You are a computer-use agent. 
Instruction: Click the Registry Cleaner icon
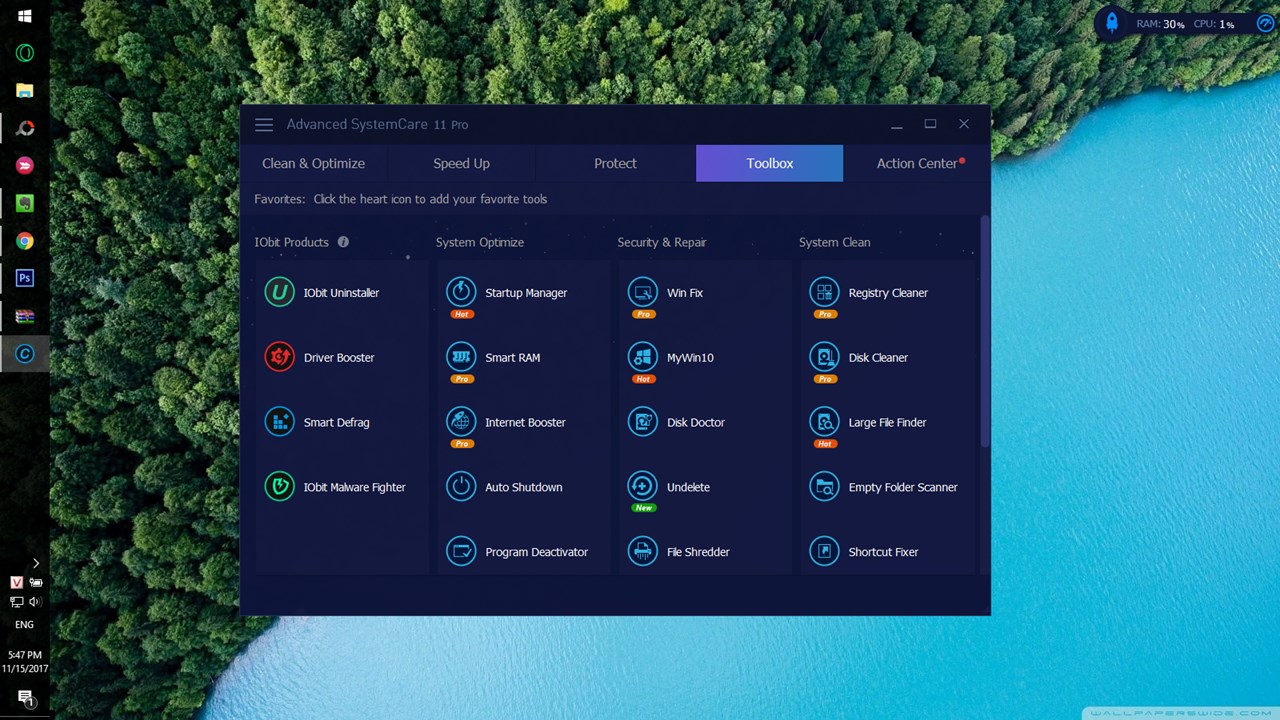coord(824,292)
